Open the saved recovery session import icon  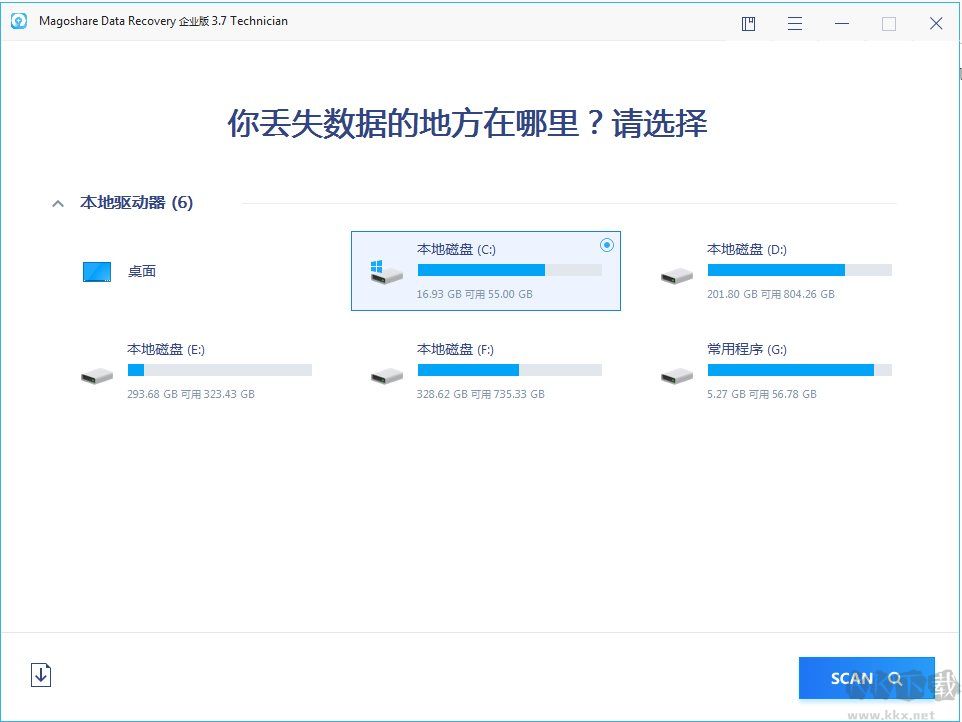[41, 675]
